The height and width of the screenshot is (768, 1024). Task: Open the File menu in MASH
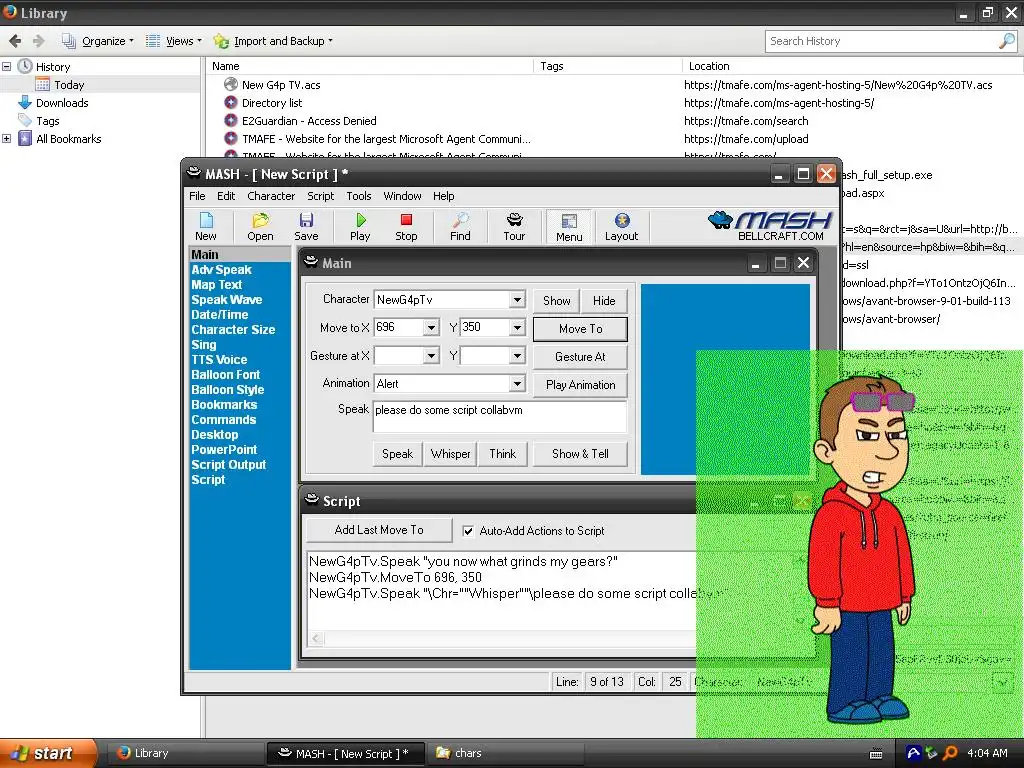(197, 196)
